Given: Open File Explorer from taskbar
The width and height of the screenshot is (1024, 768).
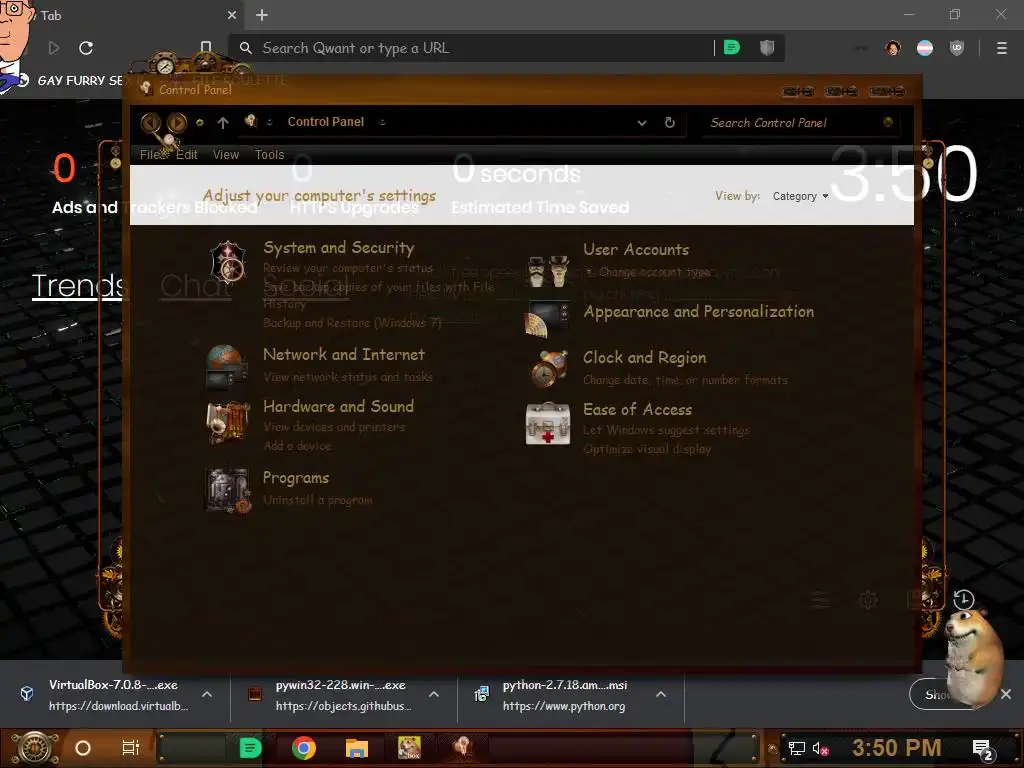Looking at the screenshot, I should [x=357, y=748].
